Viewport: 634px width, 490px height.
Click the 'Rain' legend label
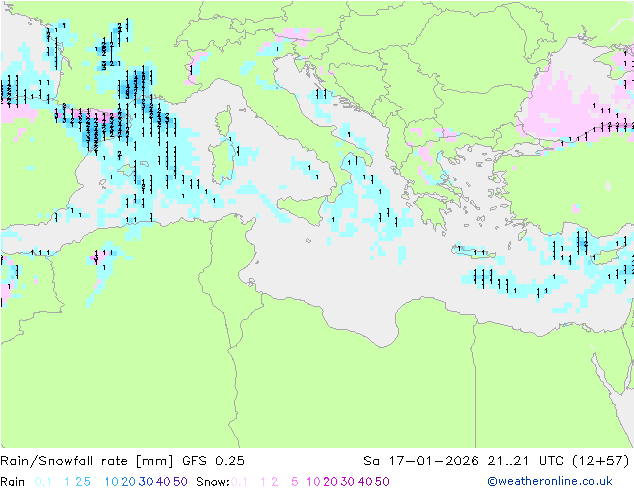coord(13,482)
